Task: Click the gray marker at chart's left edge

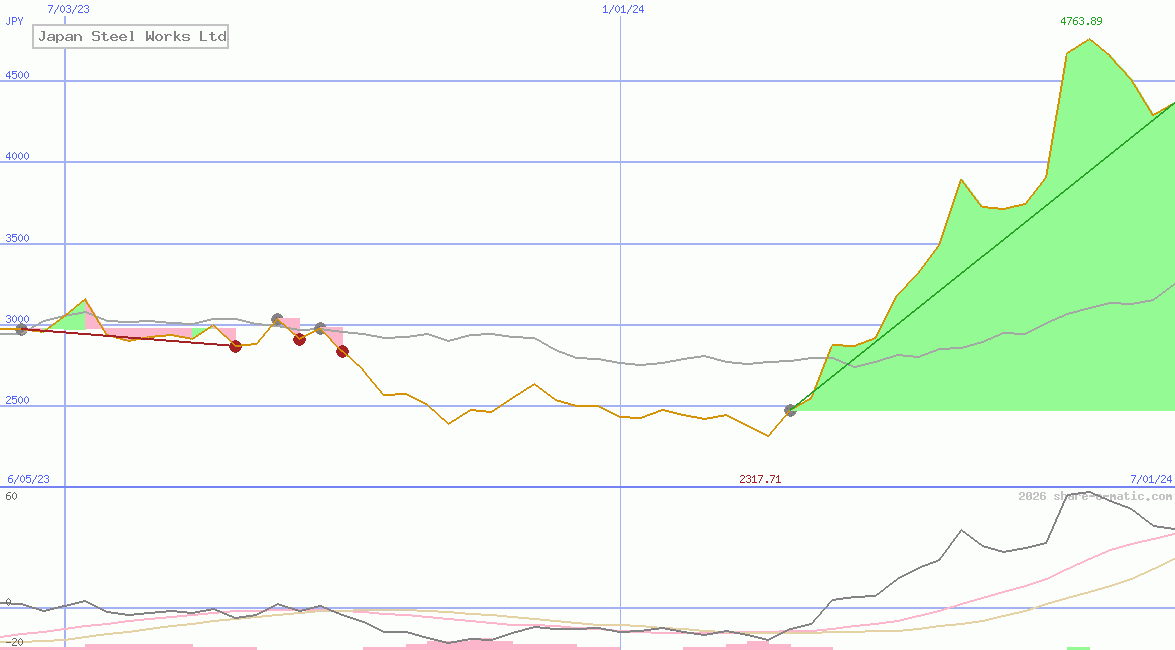Action: (21, 329)
